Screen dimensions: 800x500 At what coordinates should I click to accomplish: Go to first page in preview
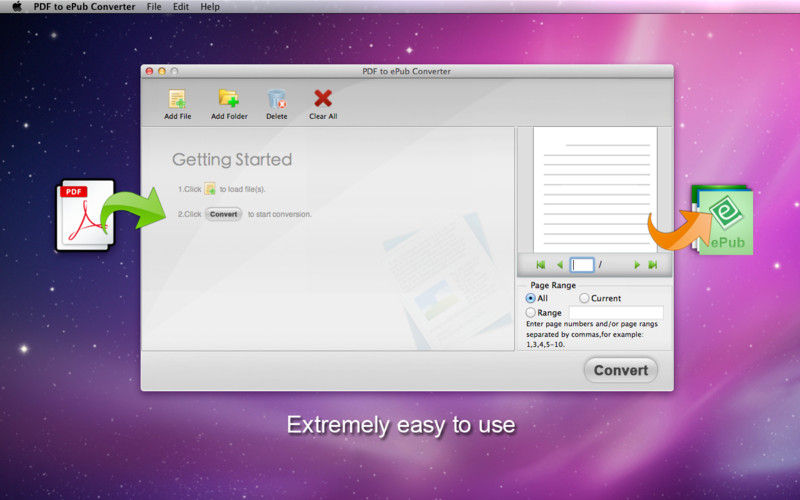coord(541,265)
